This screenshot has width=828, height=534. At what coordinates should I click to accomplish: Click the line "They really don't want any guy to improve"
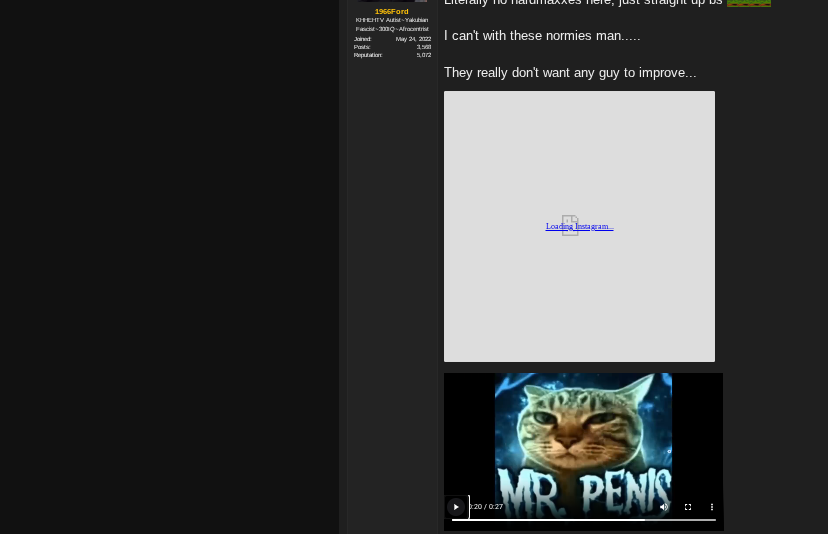tap(569, 73)
